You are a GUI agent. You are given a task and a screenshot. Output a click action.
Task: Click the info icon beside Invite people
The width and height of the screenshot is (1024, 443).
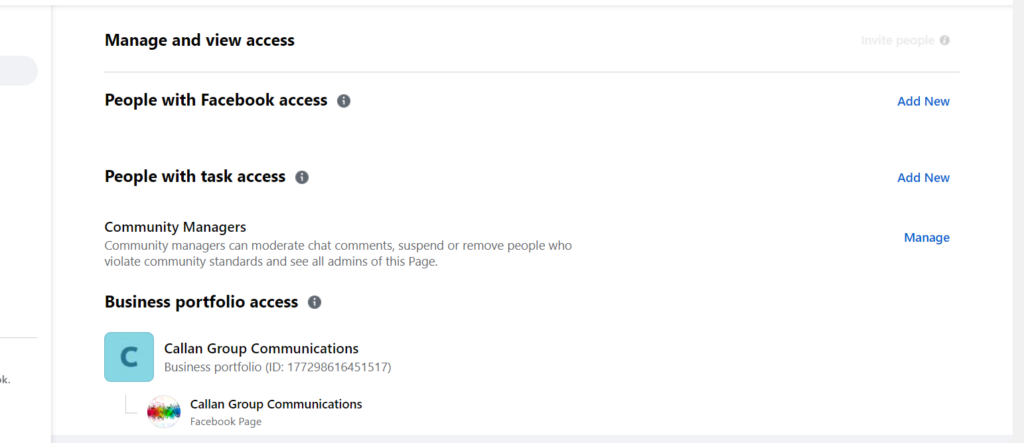(x=945, y=41)
